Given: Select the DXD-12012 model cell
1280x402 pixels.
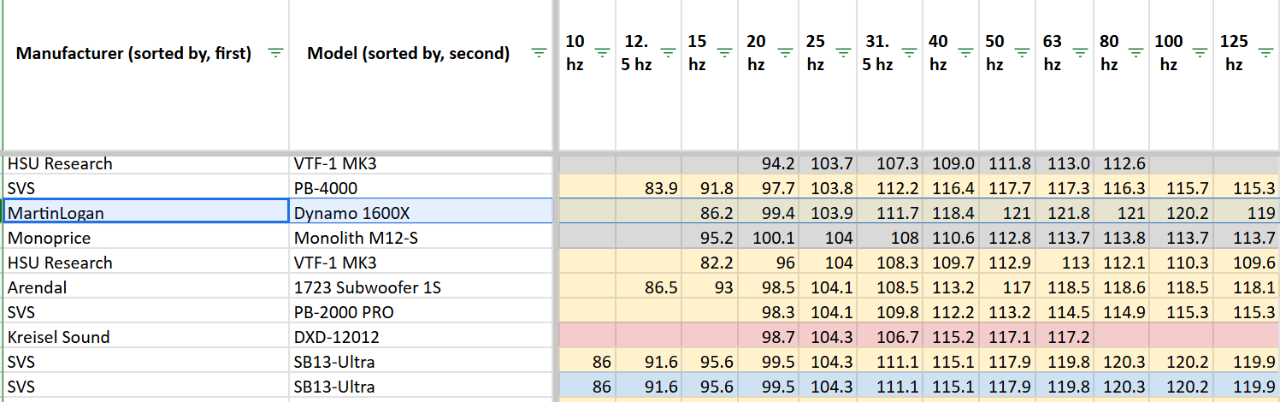Looking at the screenshot, I should tap(421, 337).
